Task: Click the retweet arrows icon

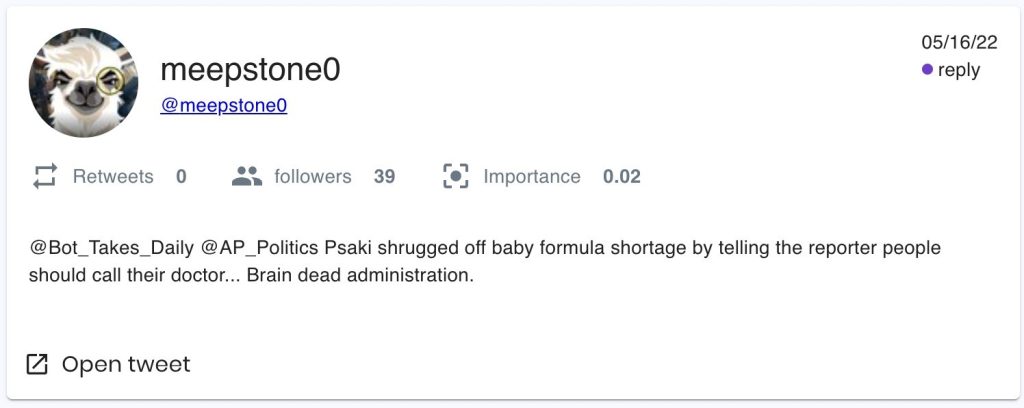Action: (44, 177)
